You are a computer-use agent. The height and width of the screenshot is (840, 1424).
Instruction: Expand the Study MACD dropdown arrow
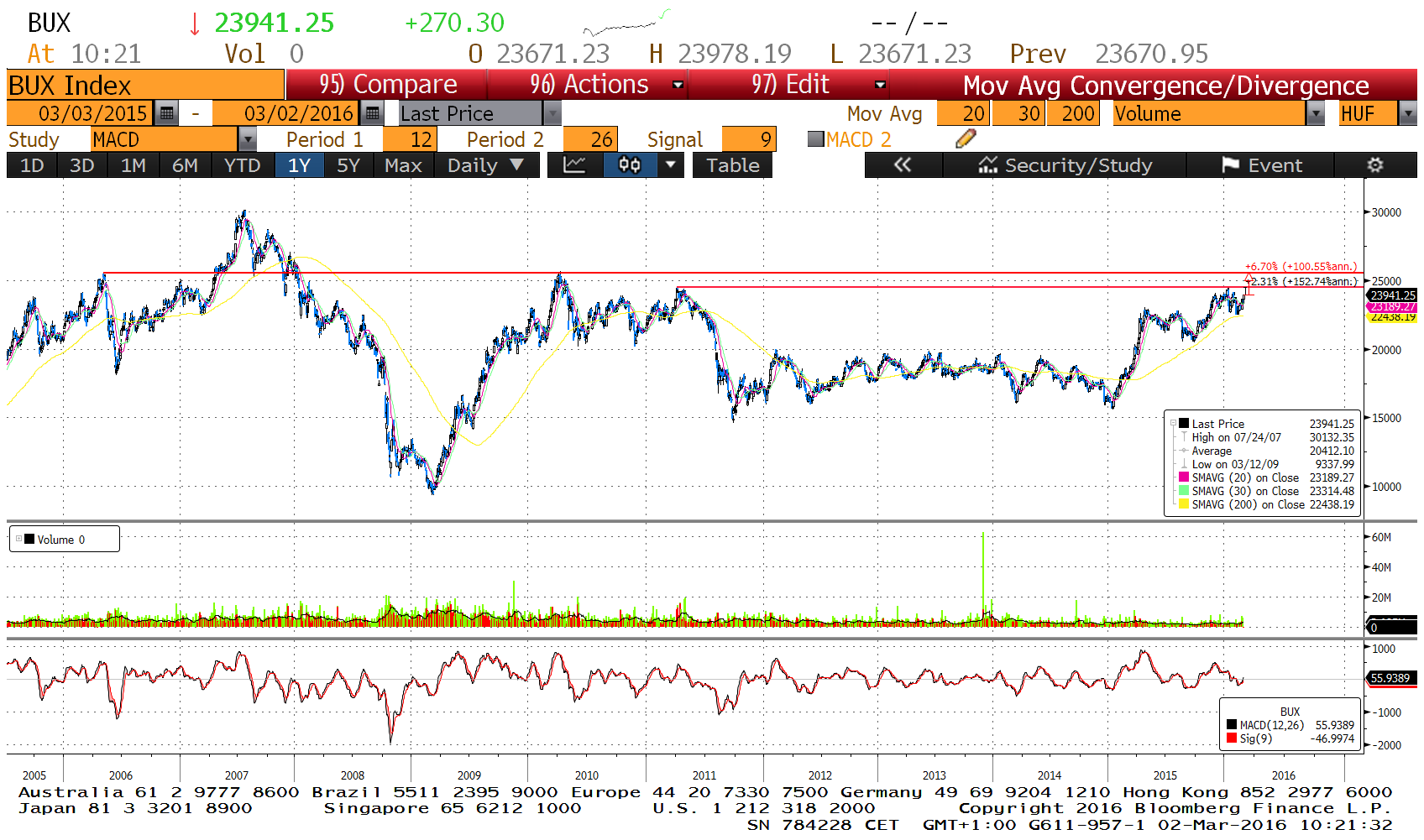(248, 138)
